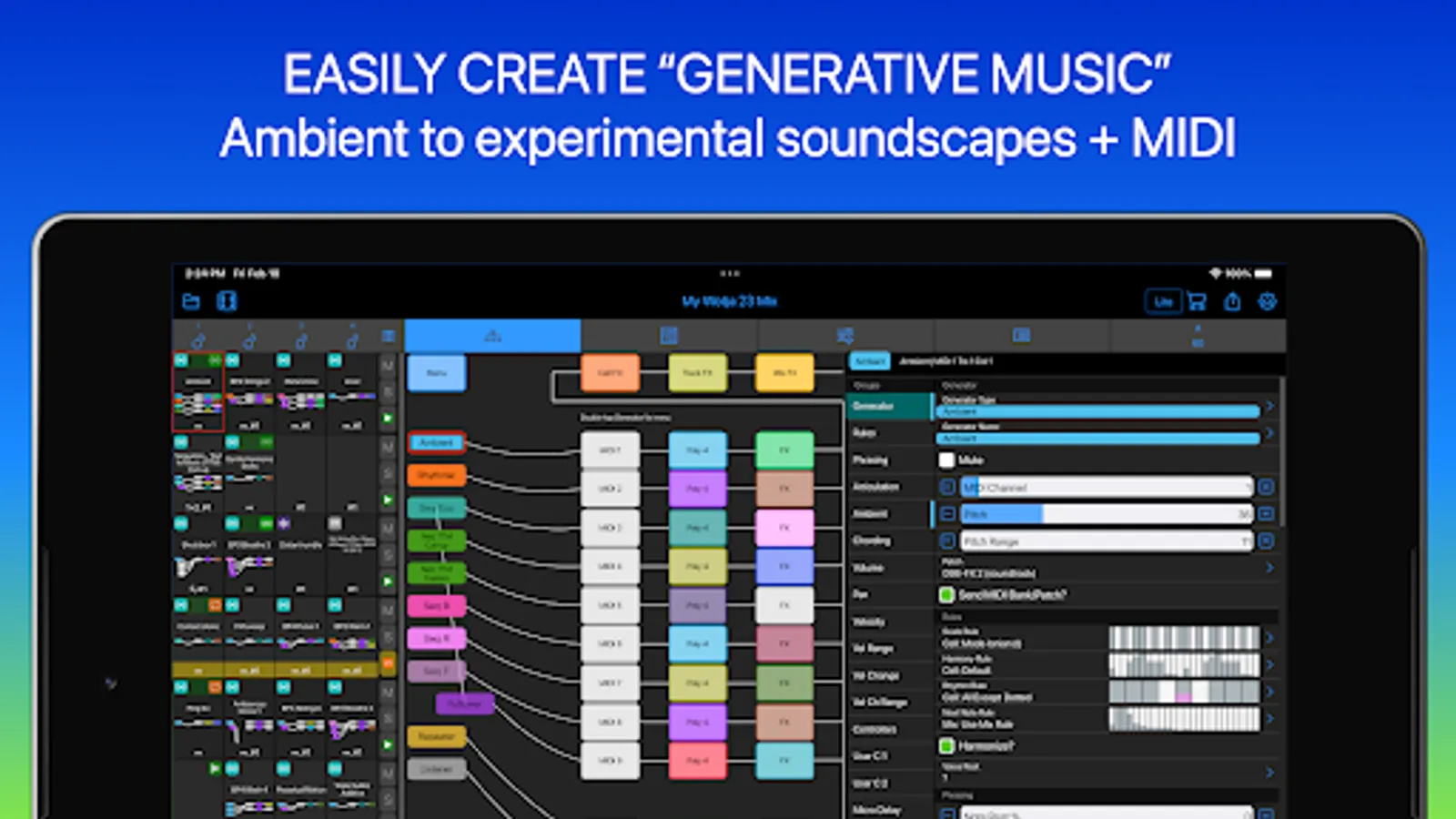Switch to the highlighted network design tab
Screen dimensions: 1456x819
(x=492, y=336)
